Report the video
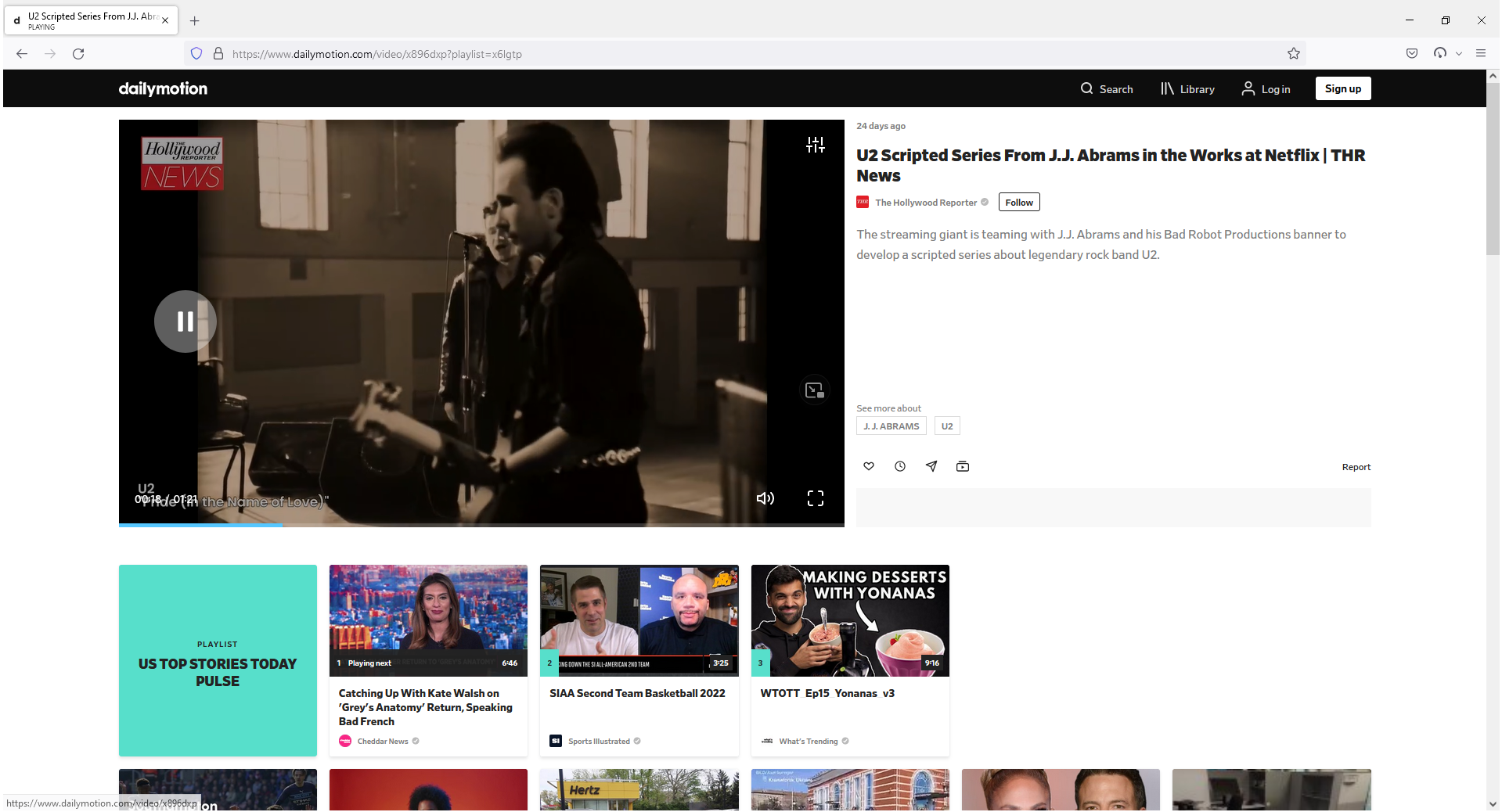 coord(1356,466)
